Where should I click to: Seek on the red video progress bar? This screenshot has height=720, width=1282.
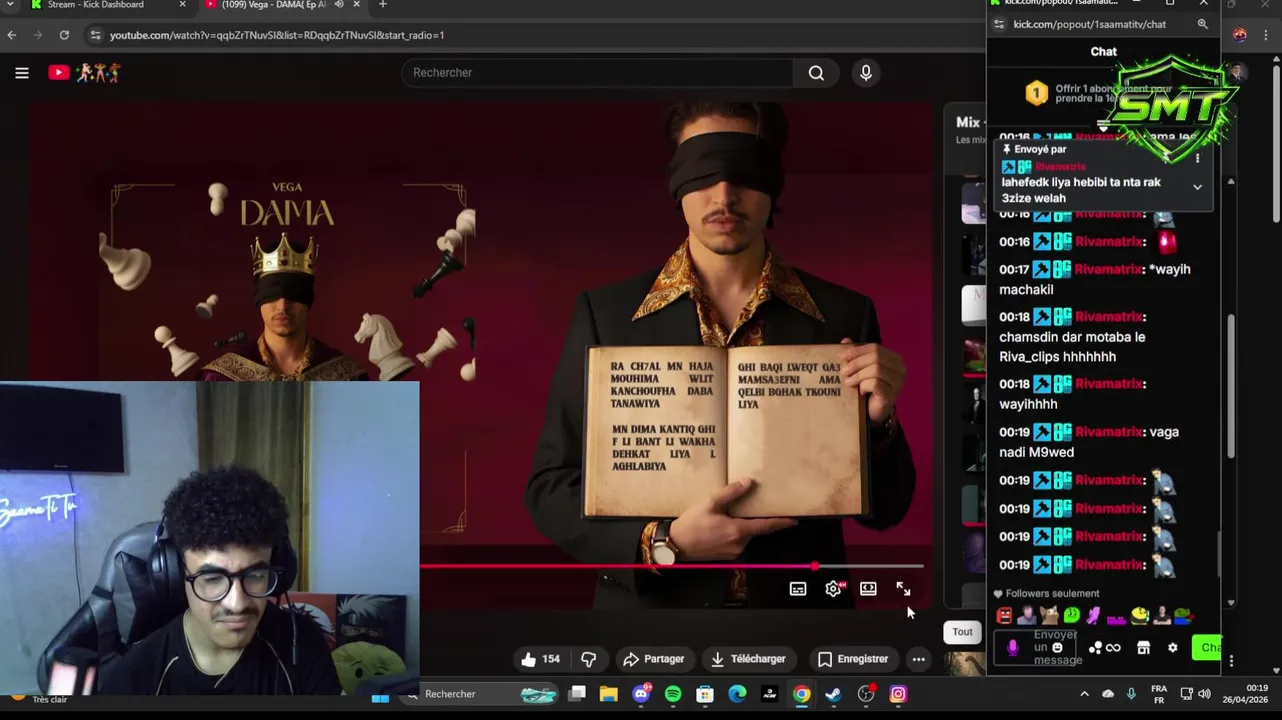pos(671,567)
